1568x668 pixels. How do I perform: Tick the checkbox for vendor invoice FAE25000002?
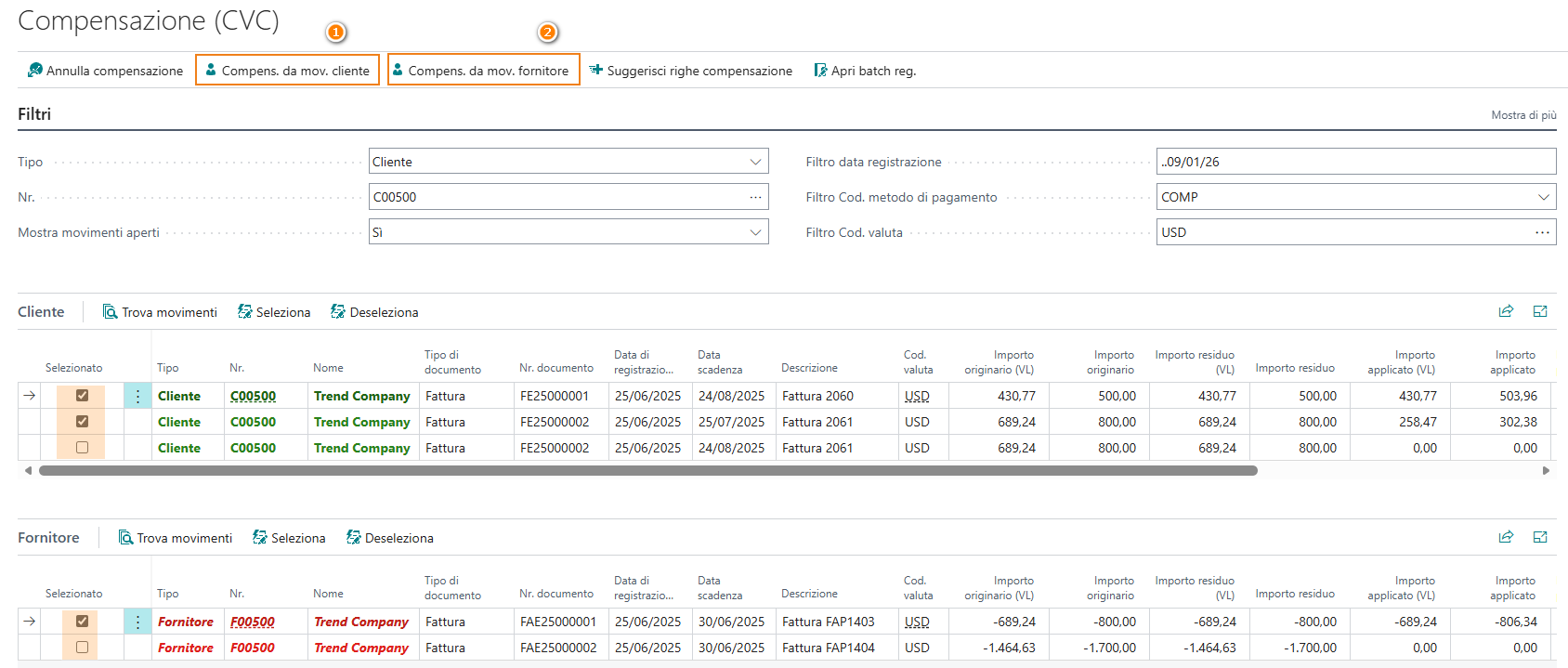82,648
